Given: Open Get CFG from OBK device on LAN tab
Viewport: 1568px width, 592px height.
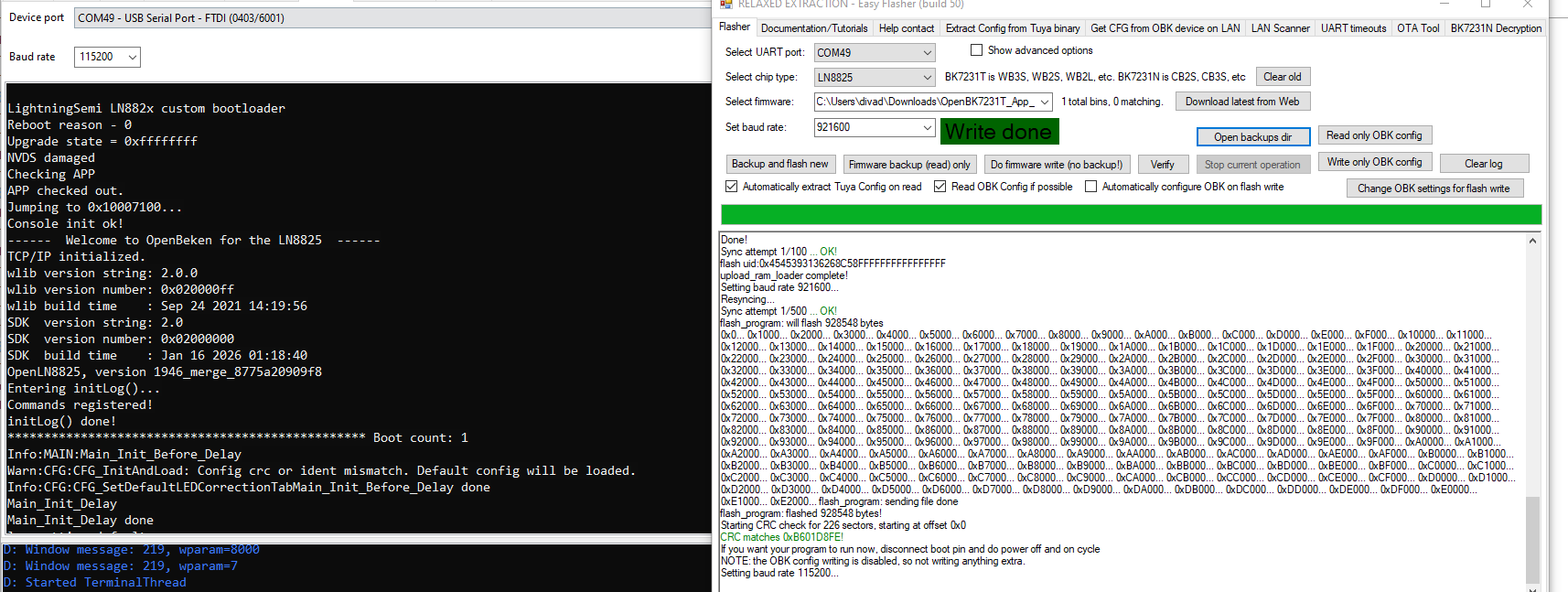Looking at the screenshot, I should point(1165,28).
